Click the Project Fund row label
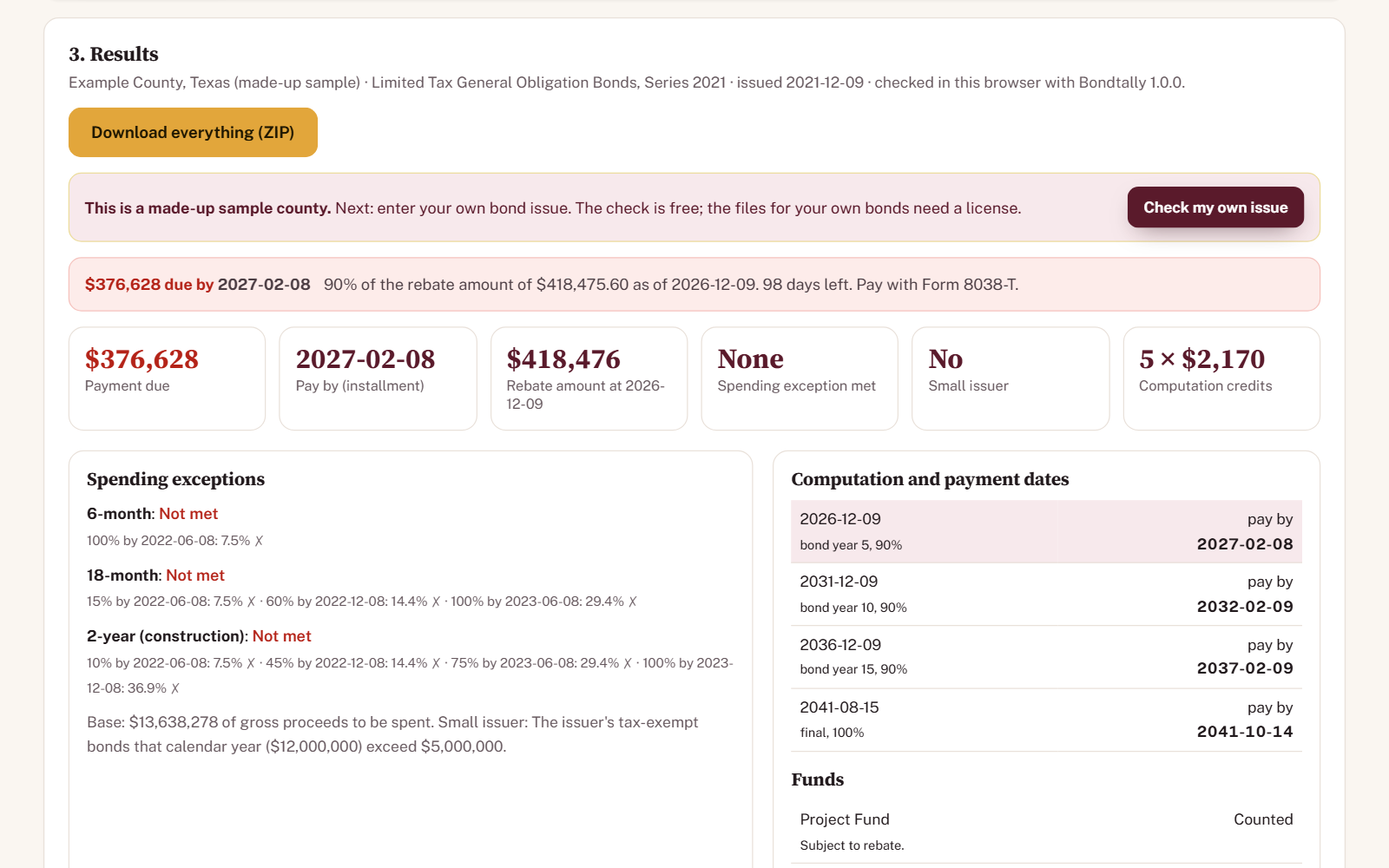 845,819
